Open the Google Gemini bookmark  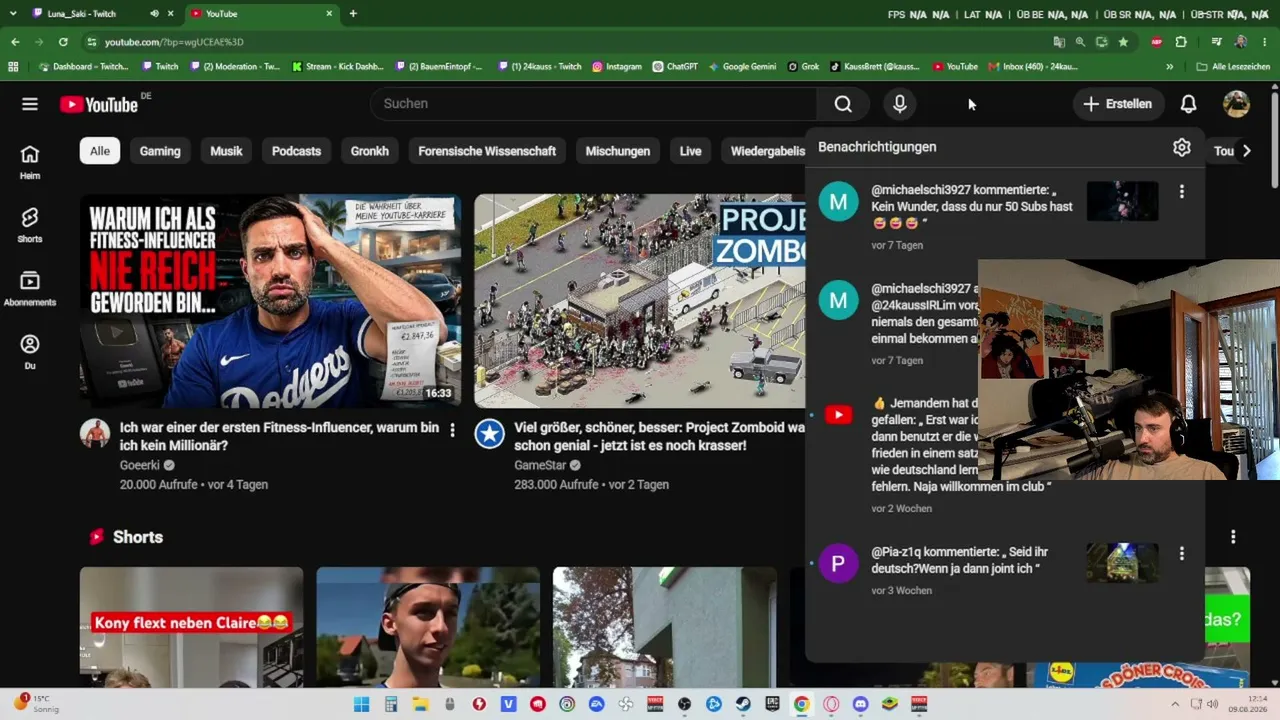click(742, 67)
